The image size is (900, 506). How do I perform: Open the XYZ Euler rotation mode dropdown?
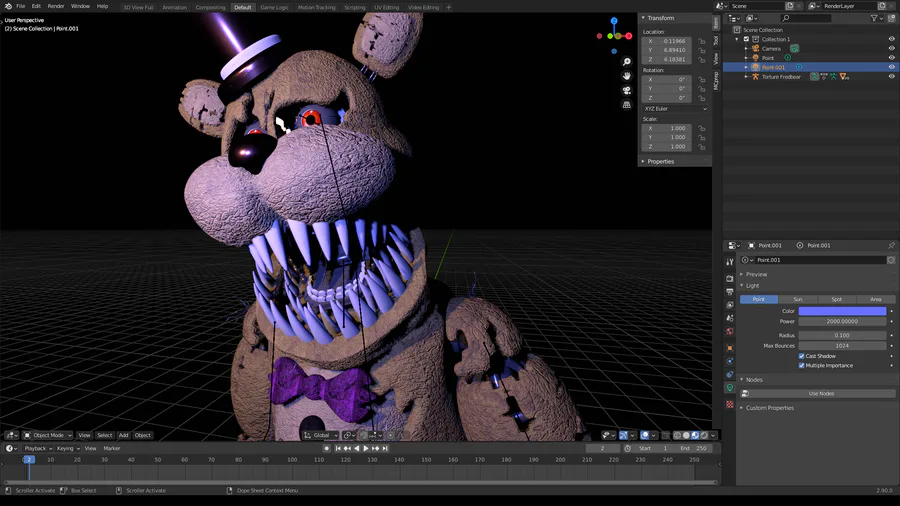point(675,108)
